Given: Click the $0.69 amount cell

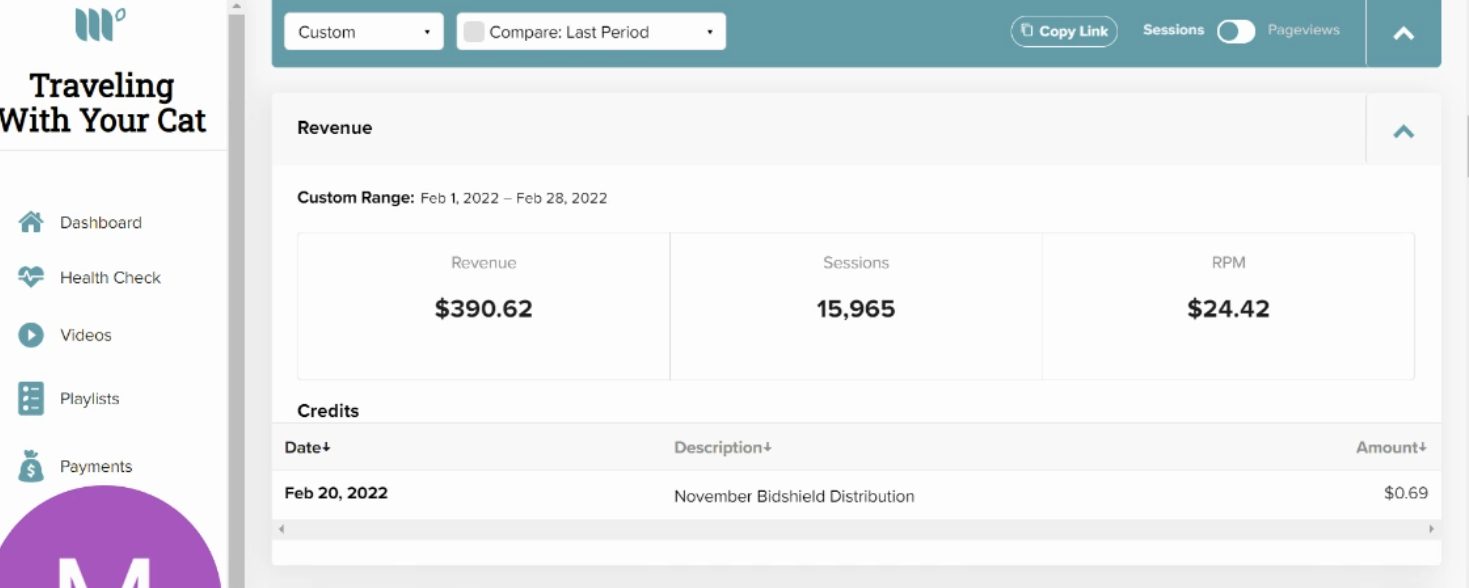Looking at the screenshot, I should (1406, 493).
